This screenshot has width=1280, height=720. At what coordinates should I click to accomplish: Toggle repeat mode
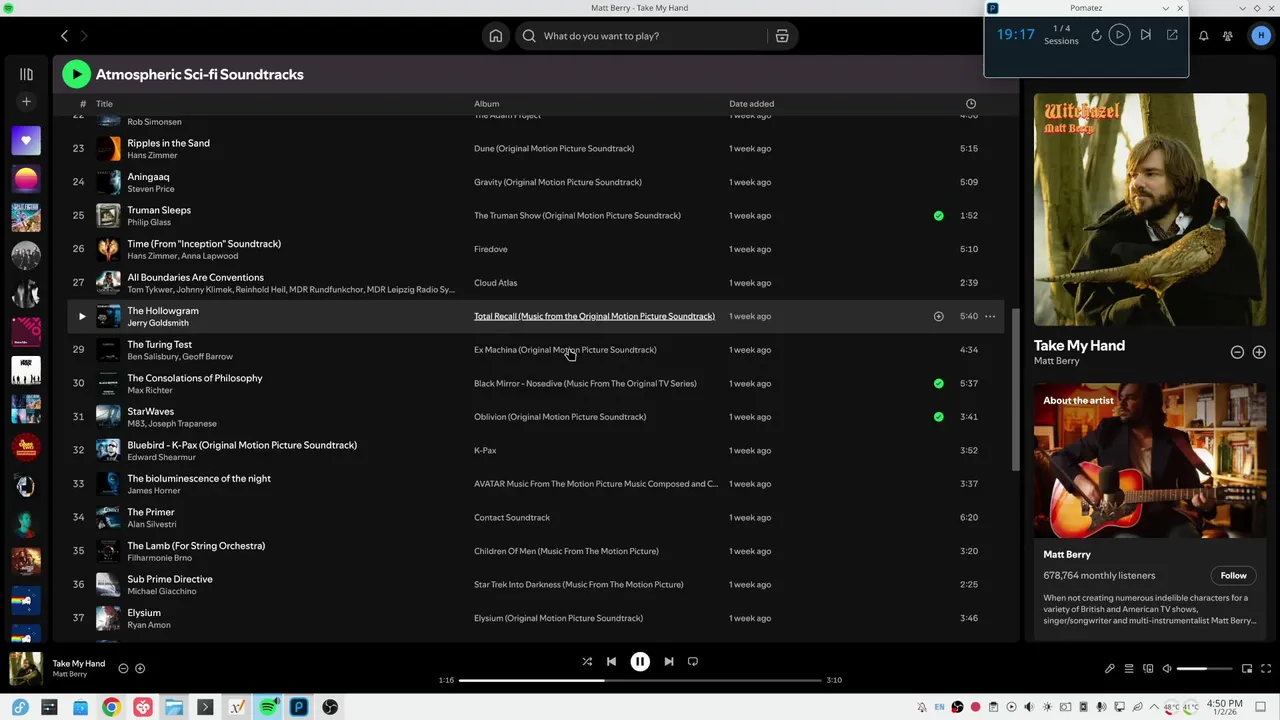click(x=693, y=661)
